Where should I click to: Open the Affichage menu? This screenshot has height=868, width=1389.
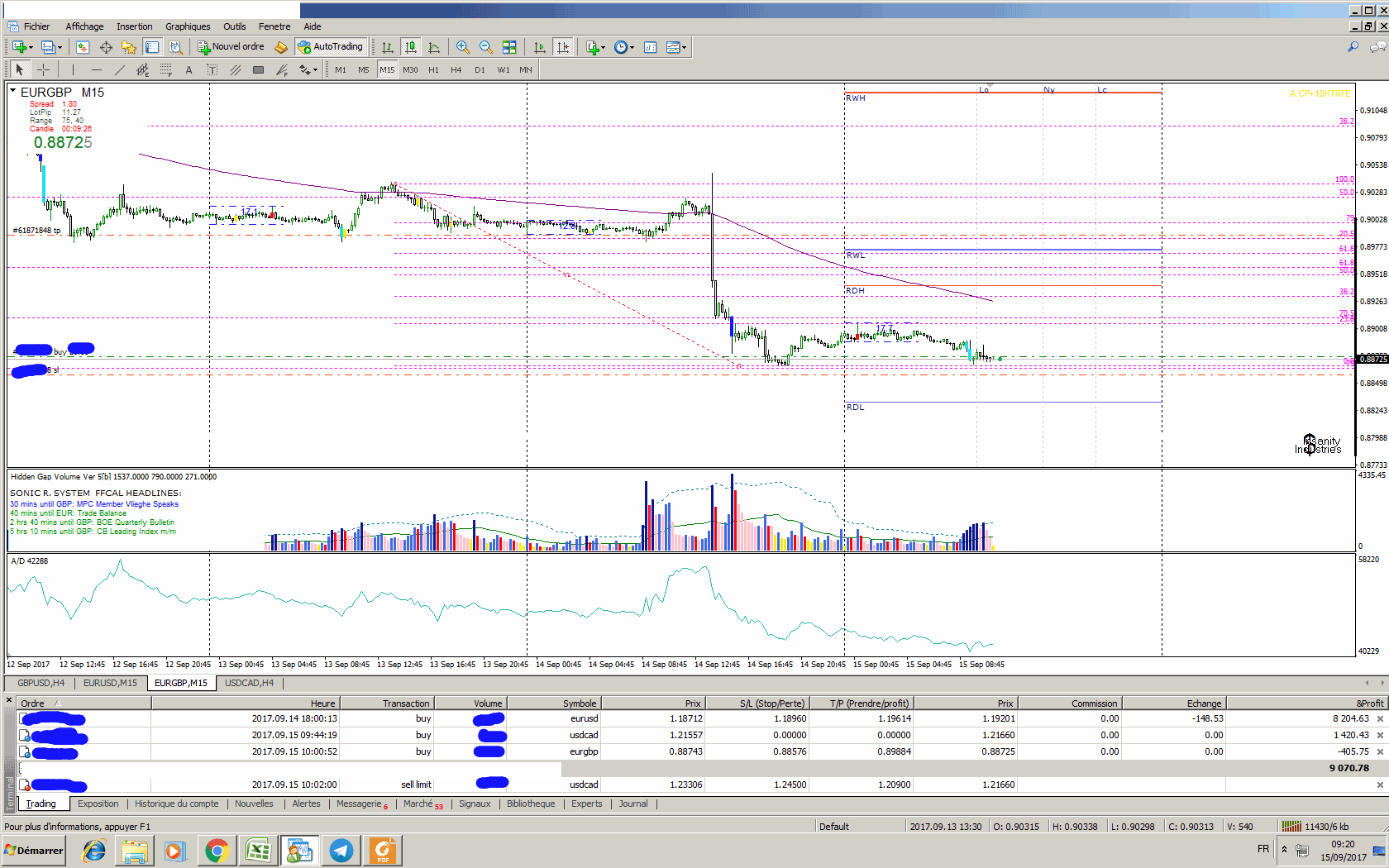coord(84,26)
